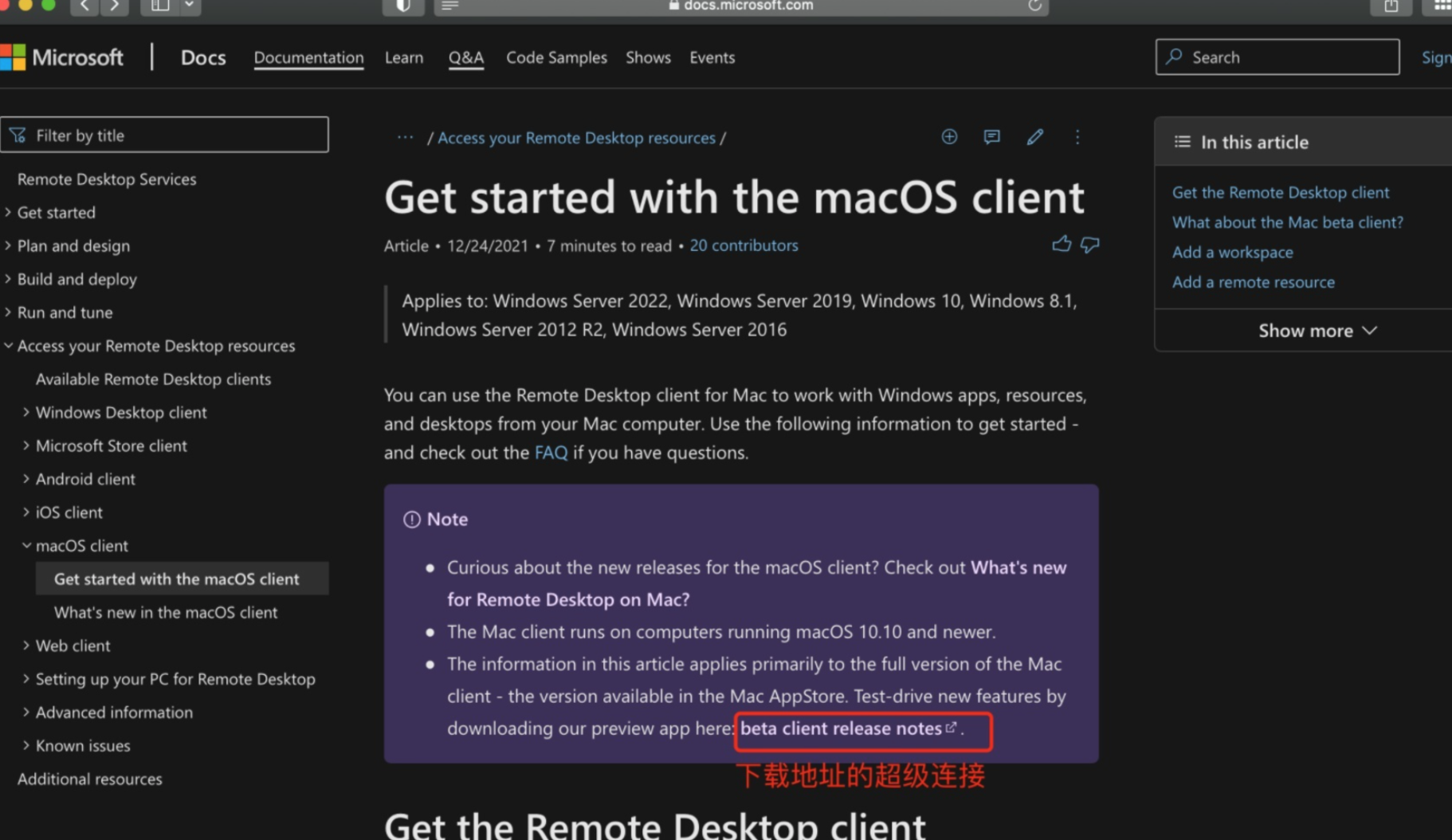1452x840 pixels.
Task: Click the Docs home link
Action: click(203, 57)
